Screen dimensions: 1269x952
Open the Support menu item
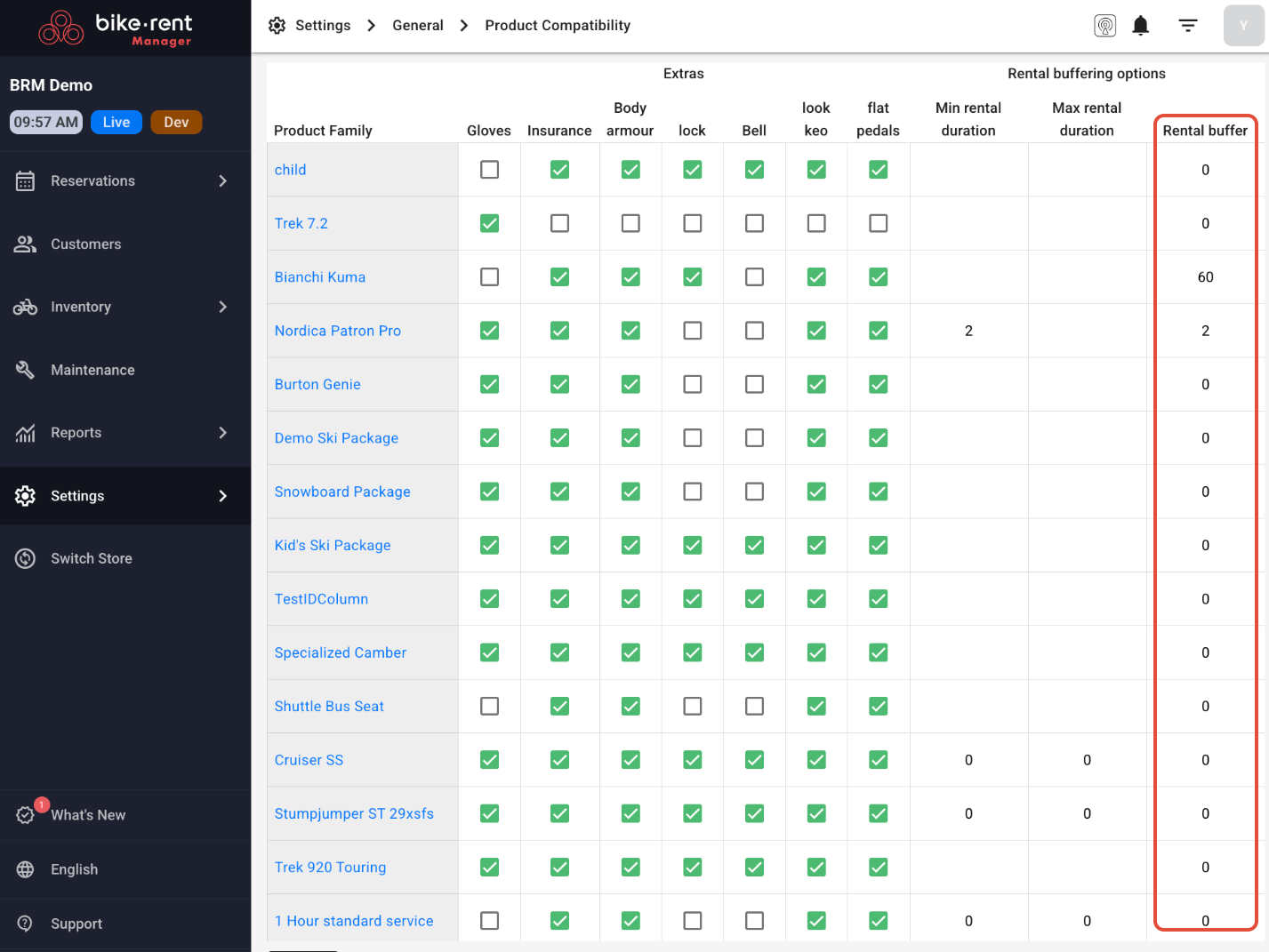[x=125, y=924]
